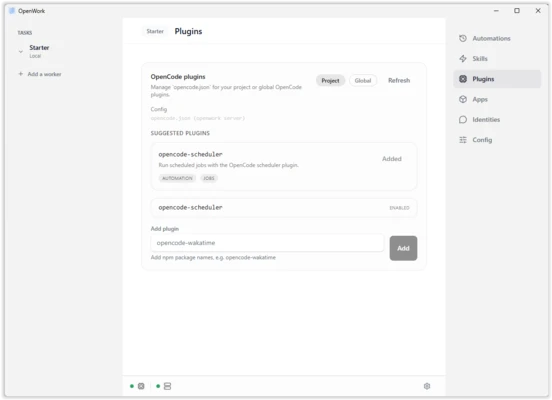Click the OpenWork app icon in title bar

pos(12,11)
